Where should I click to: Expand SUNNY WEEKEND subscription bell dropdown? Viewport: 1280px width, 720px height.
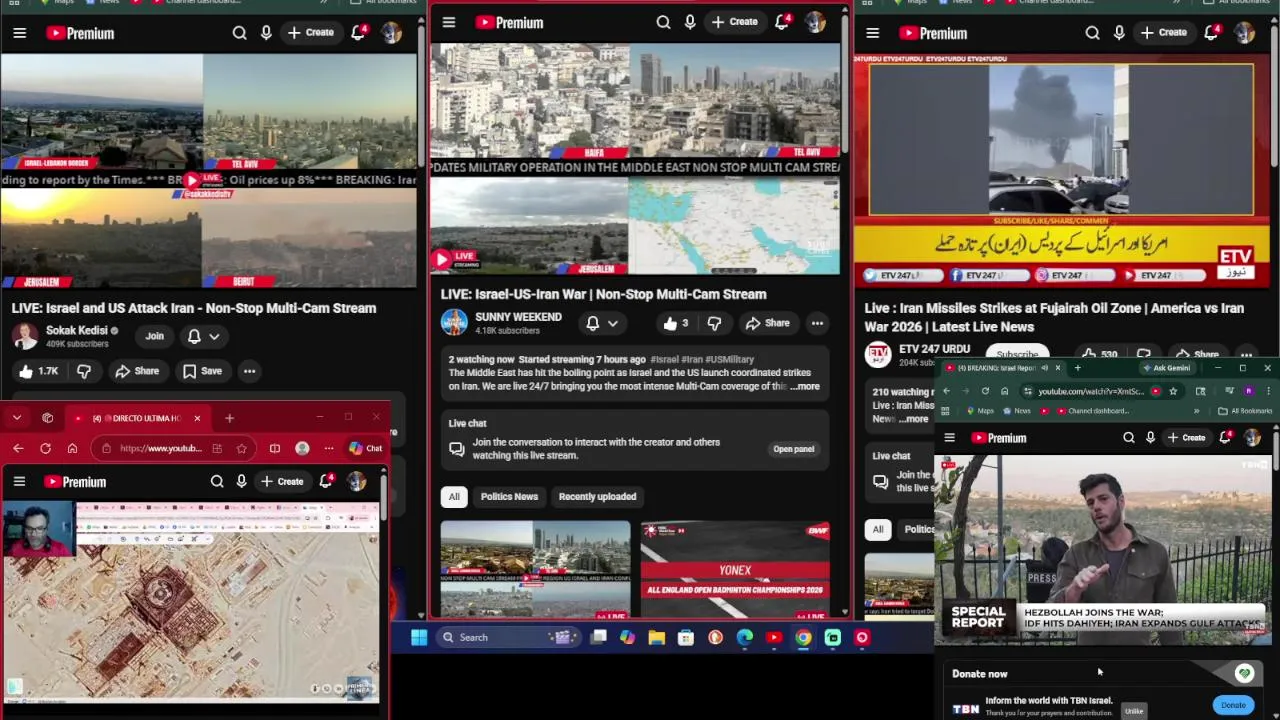[612, 323]
